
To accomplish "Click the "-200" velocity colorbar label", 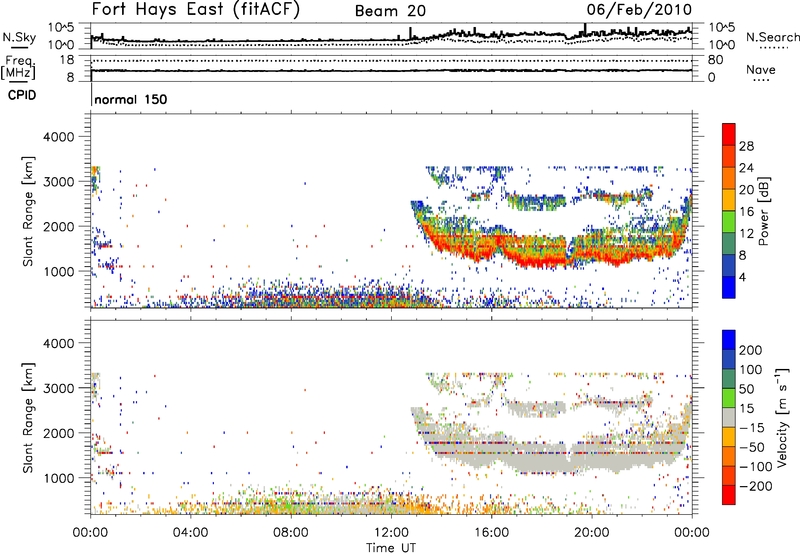I will coord(756,486).
